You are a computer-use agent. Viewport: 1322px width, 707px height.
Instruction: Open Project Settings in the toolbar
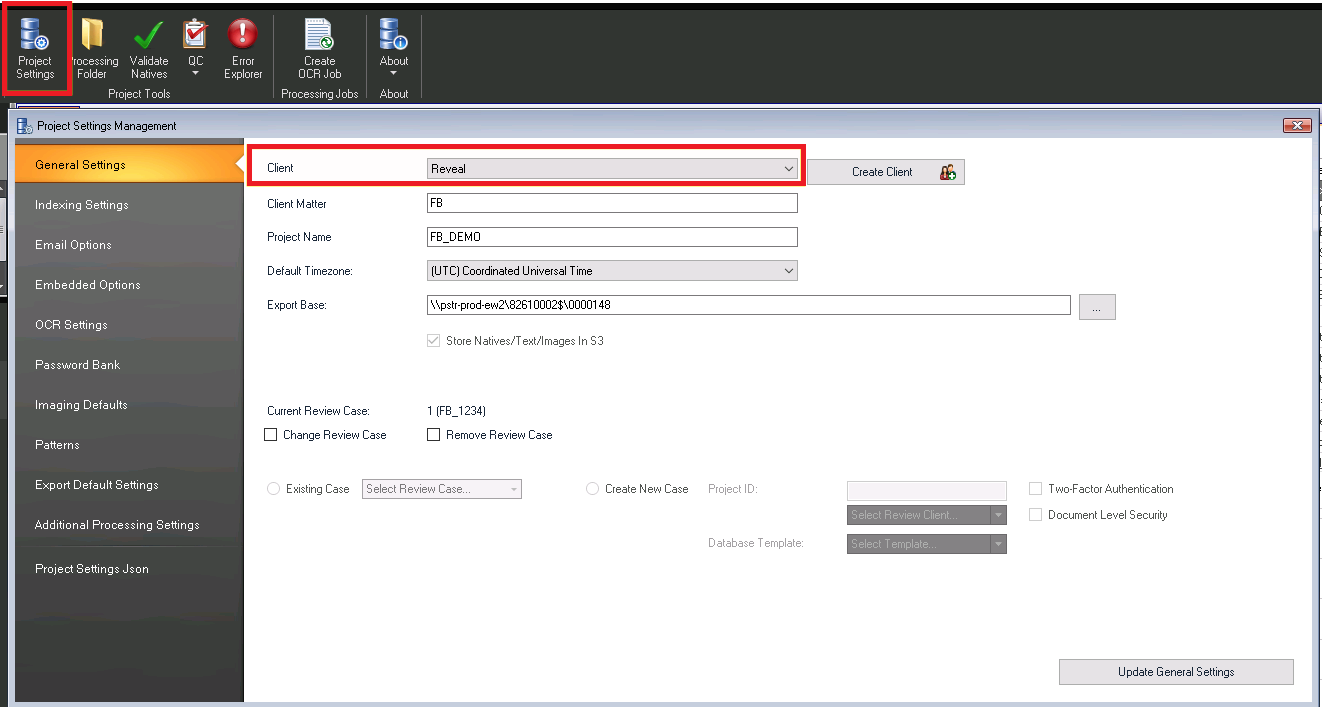coord(36,50)
